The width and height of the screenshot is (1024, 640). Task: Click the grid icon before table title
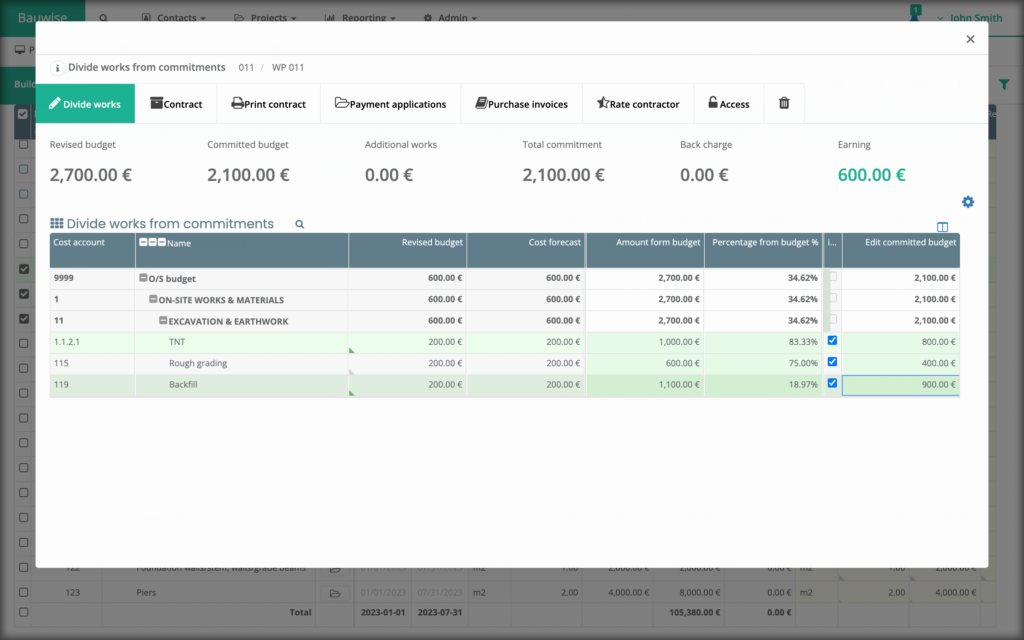click(x=57, y=223)
